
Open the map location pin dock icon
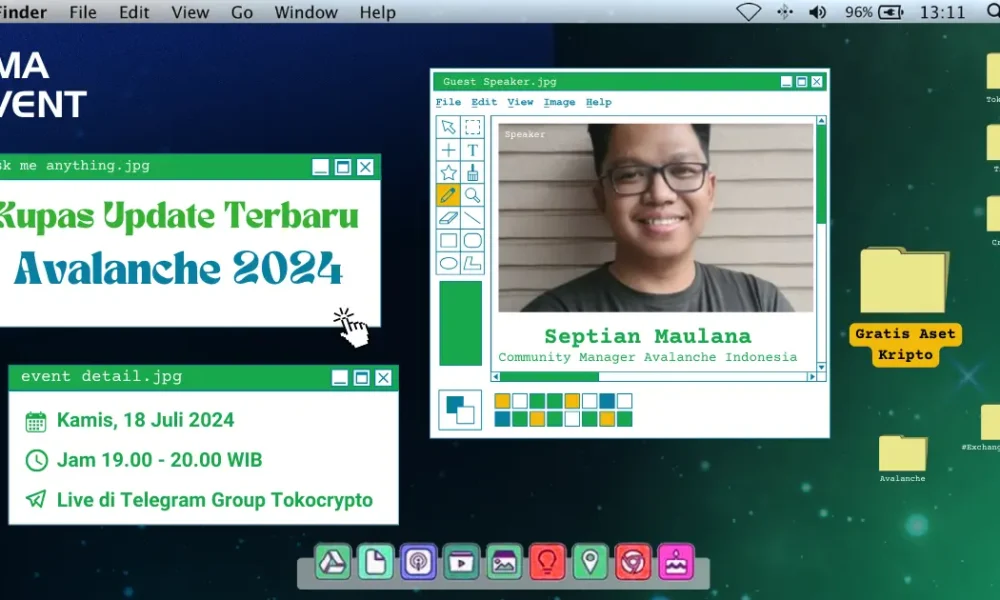pyautogui.click(x=590, y=562)
